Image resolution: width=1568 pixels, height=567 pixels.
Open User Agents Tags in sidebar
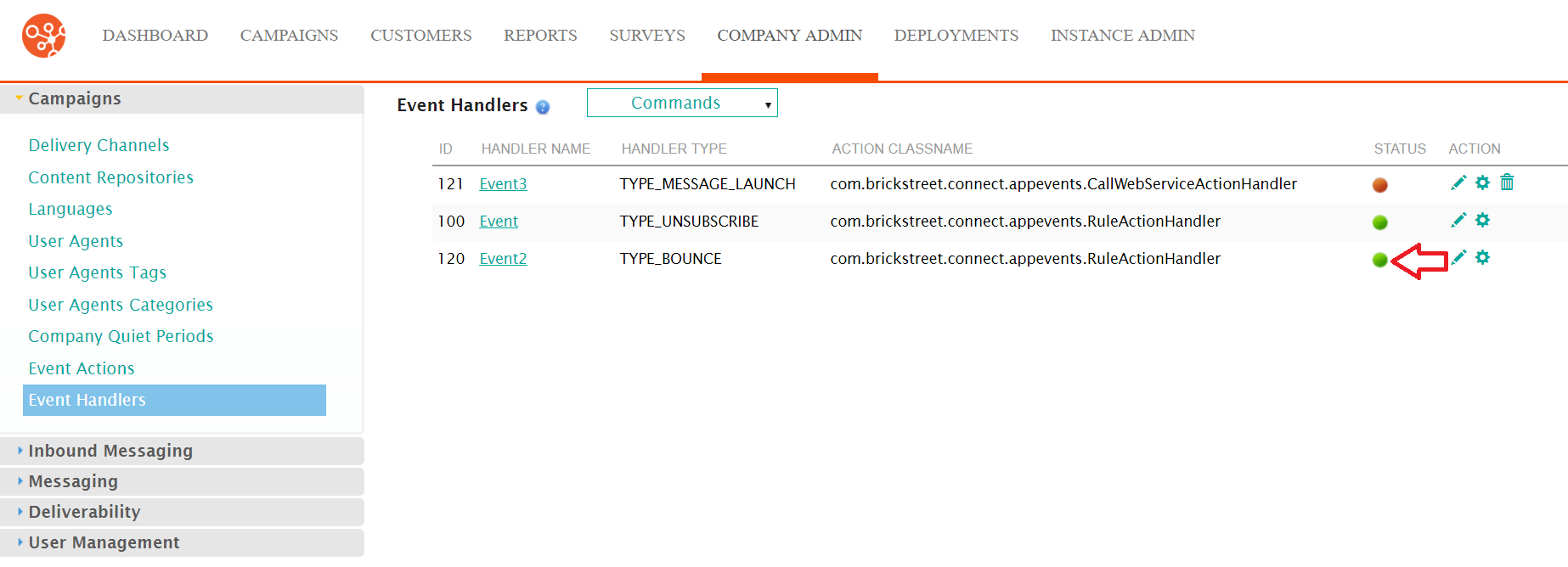(x=97, y=272)
